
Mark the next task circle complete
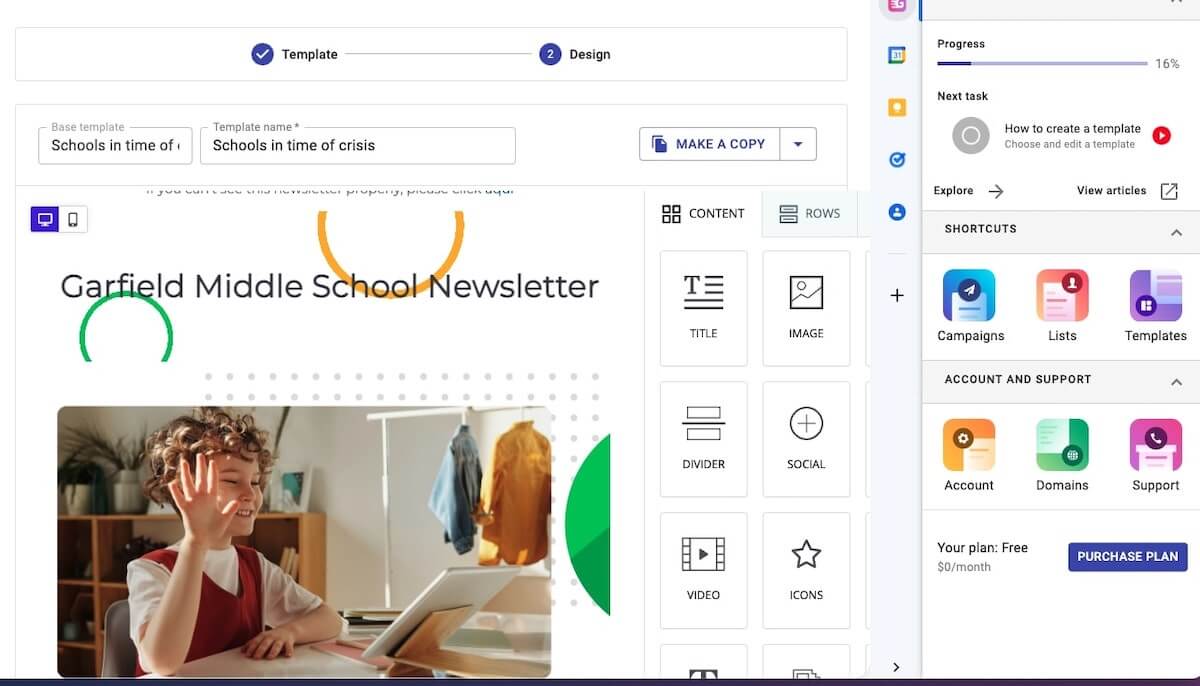point(970,135)
